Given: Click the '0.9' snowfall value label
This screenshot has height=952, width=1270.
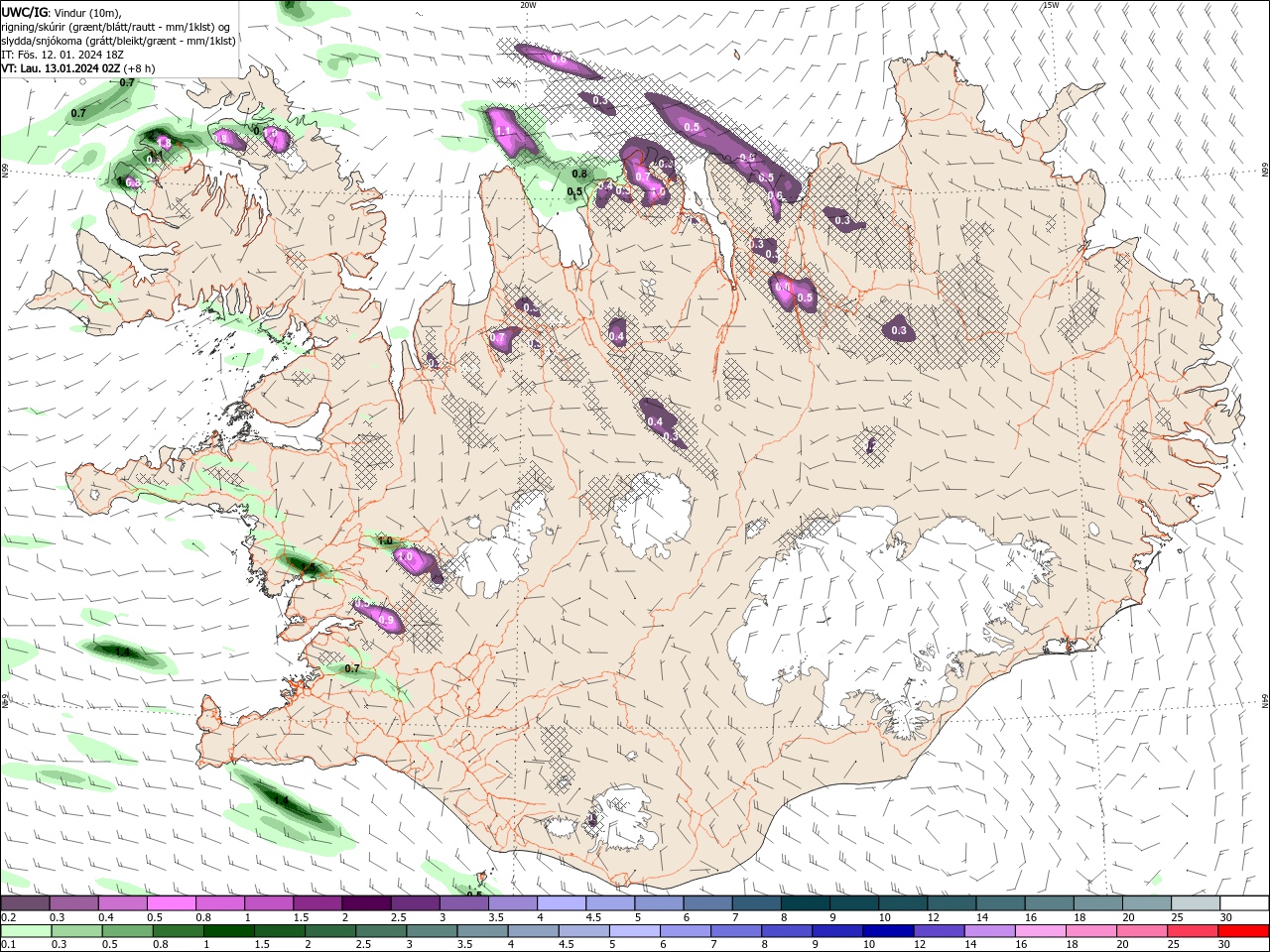Looking at the screenshot, I should (387, 620).
